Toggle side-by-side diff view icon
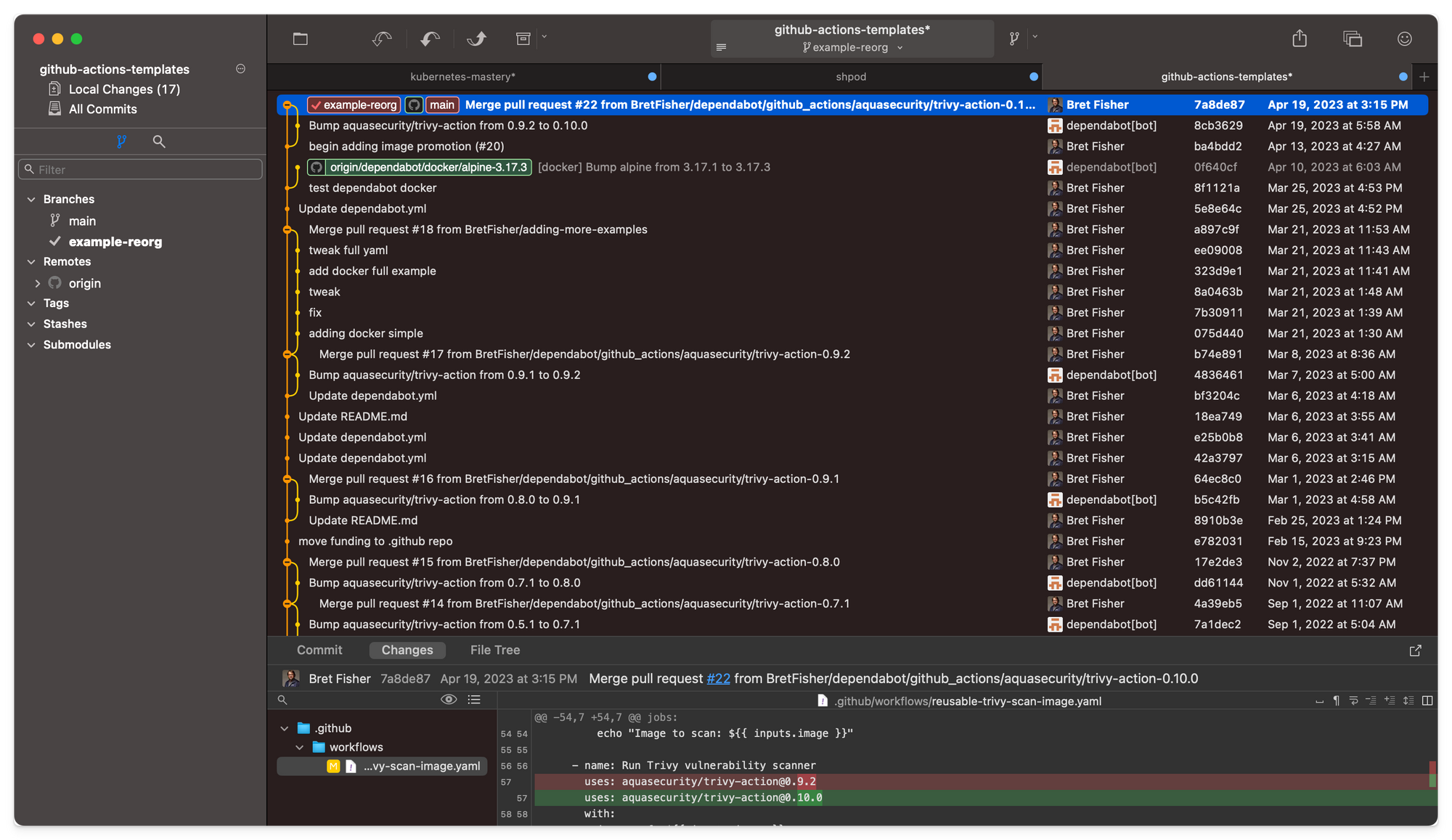Image resolution: width=1452 pixels, height=840 pixels. click(1427, 701)
